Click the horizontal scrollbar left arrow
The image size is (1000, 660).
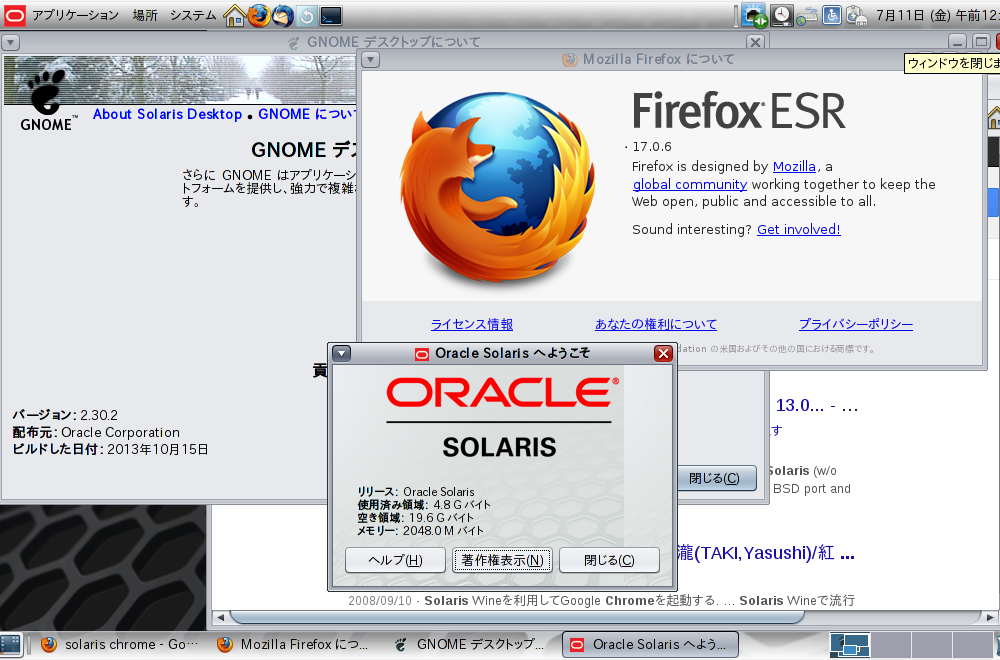pos(221,617)
